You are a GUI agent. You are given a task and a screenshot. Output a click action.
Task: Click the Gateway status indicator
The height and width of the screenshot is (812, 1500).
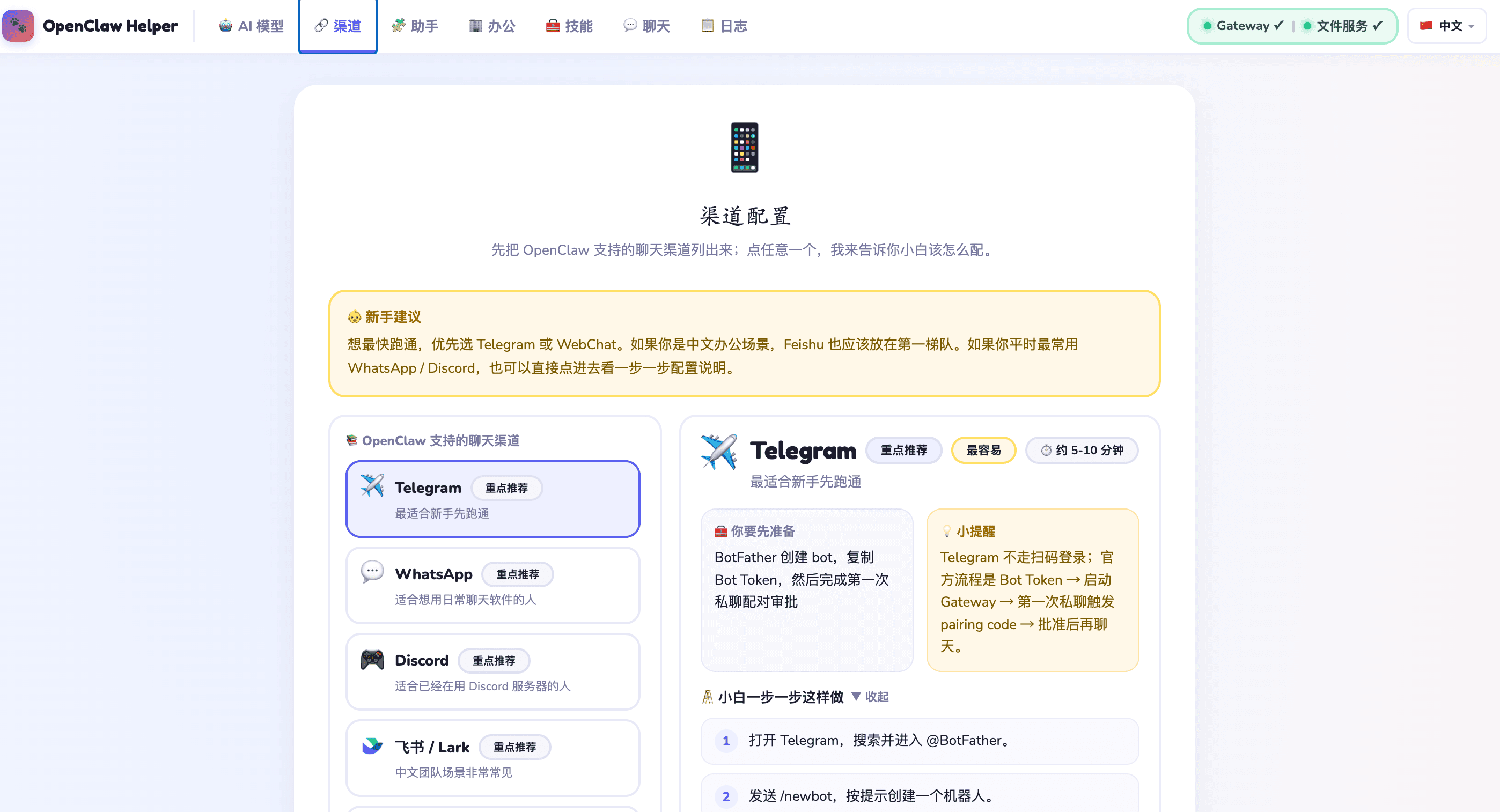click(x=1242, y=26)
